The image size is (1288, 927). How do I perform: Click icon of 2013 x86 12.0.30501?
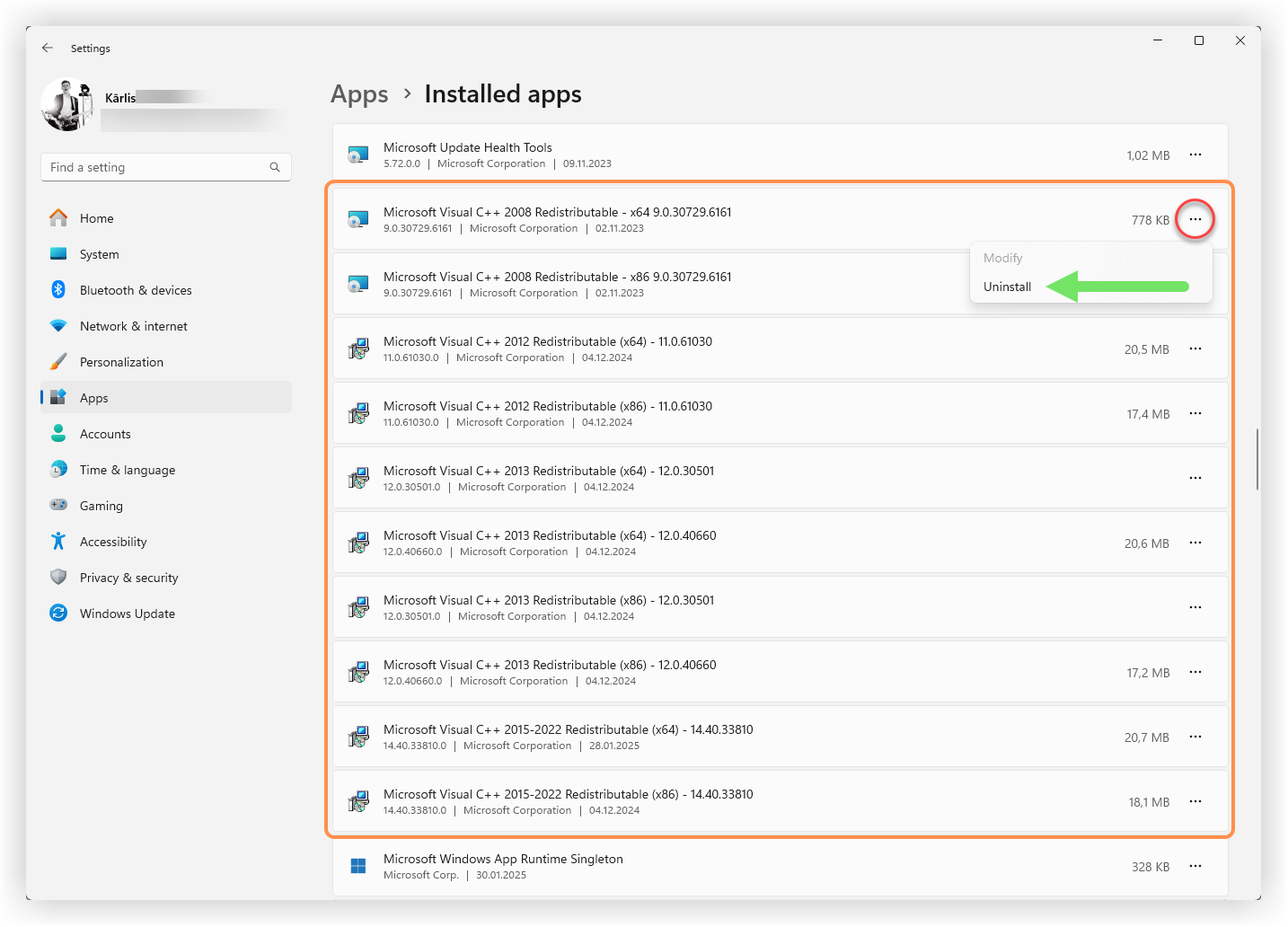tap(358, 607)
